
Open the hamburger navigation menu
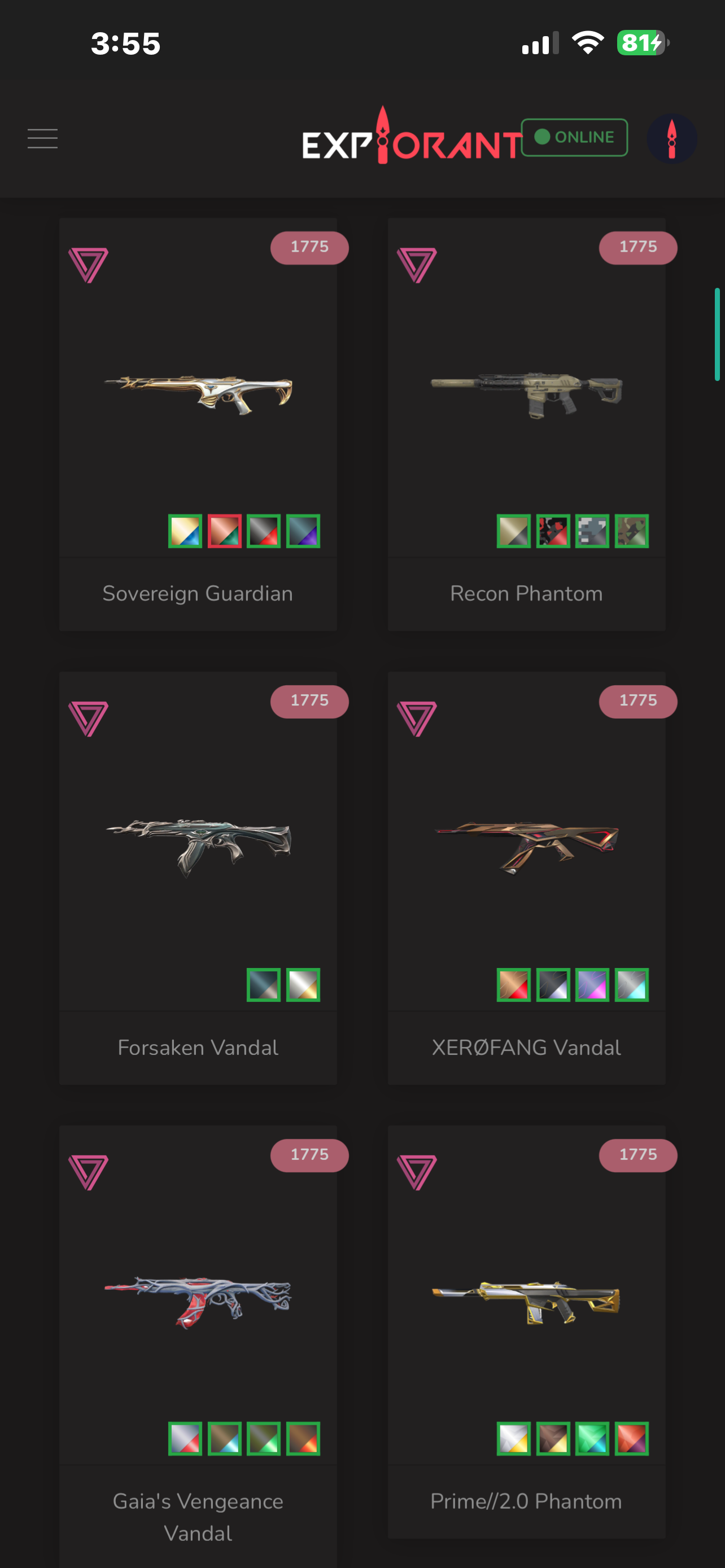click(x=42, y=139)
